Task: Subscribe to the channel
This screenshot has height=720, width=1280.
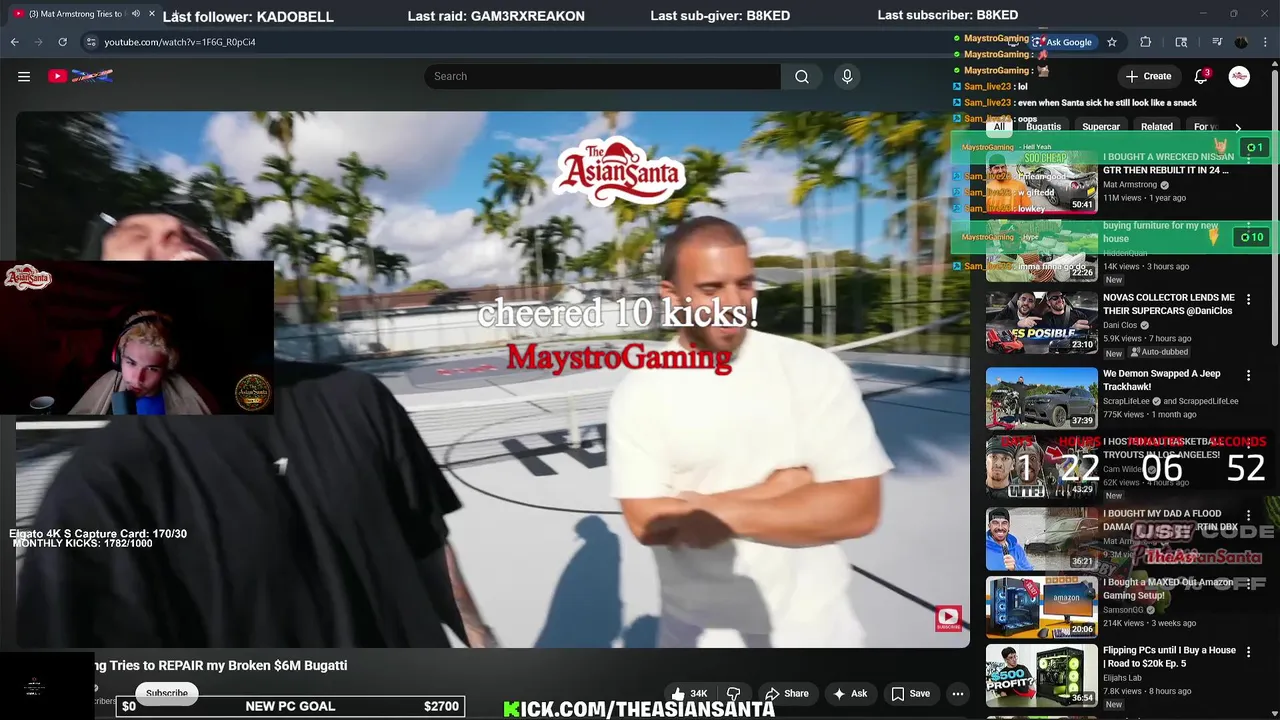Action: 167,693
